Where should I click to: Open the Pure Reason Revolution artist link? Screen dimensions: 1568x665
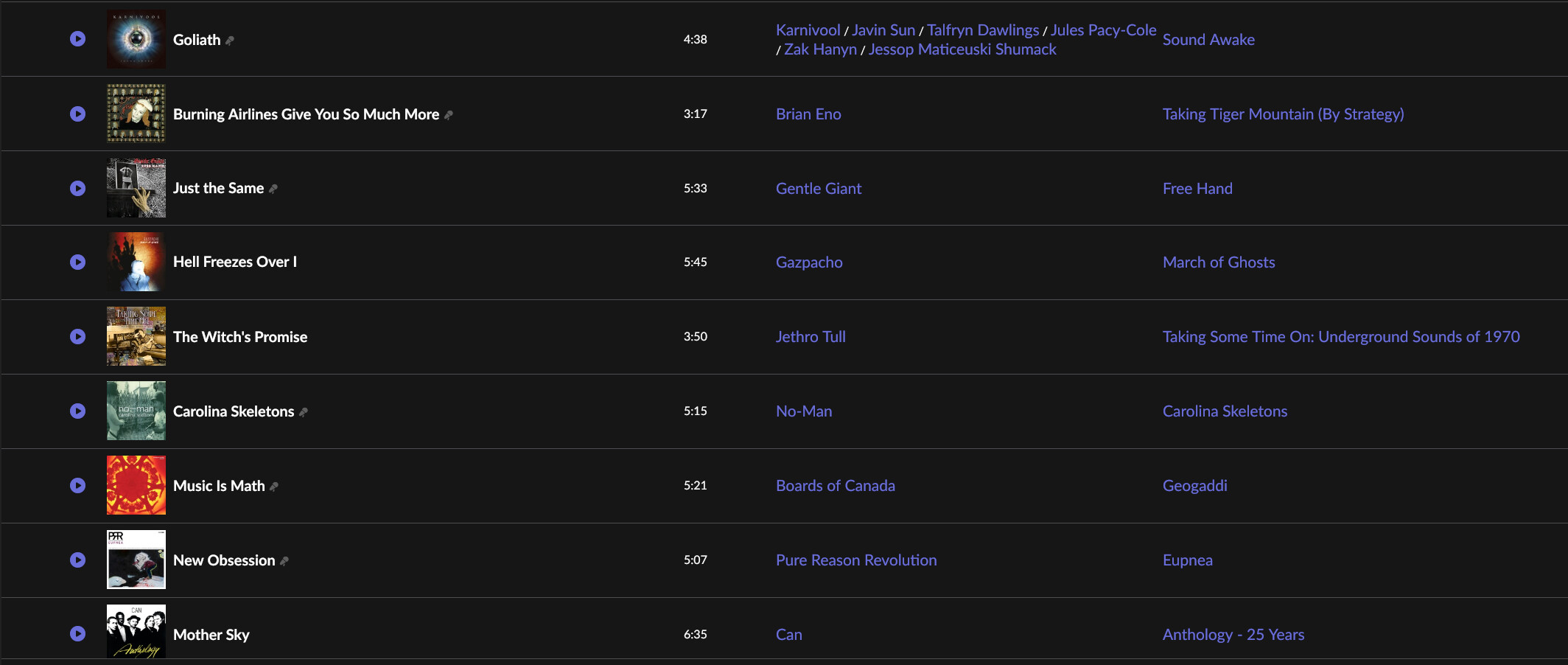pos(856,560)
